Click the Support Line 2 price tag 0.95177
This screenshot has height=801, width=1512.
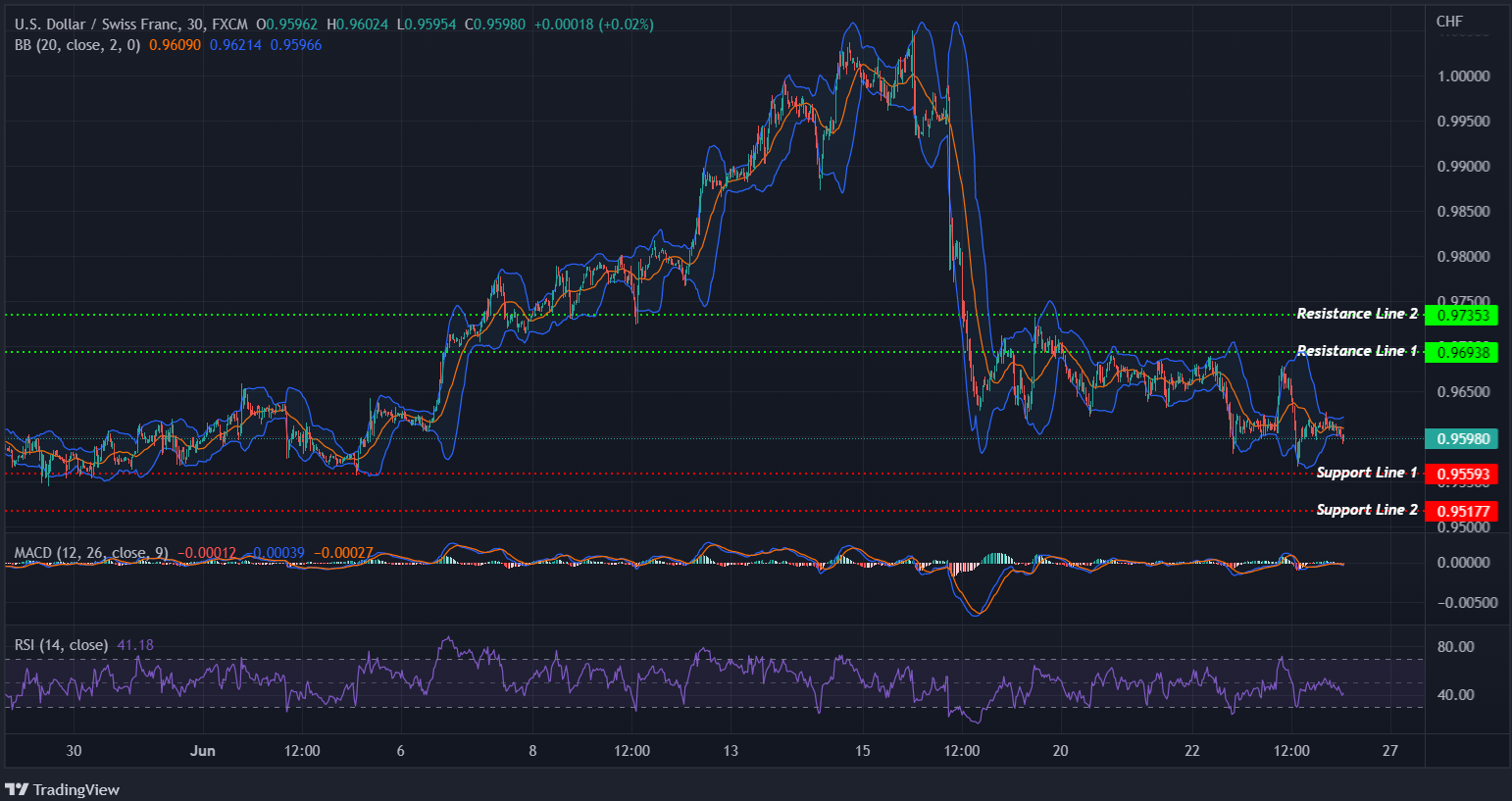point(1462,511)
